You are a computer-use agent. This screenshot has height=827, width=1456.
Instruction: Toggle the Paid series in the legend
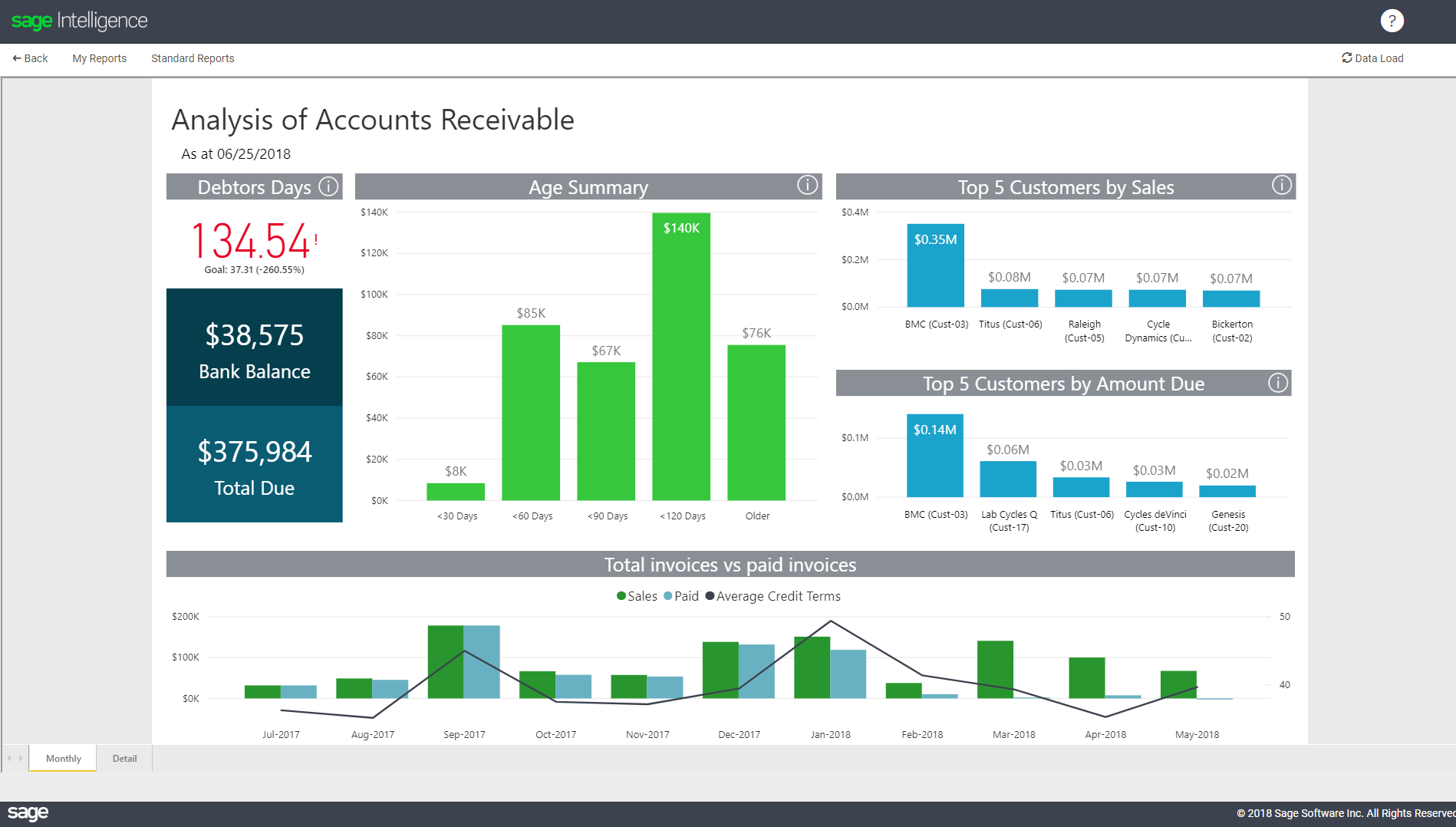(681, 595)
